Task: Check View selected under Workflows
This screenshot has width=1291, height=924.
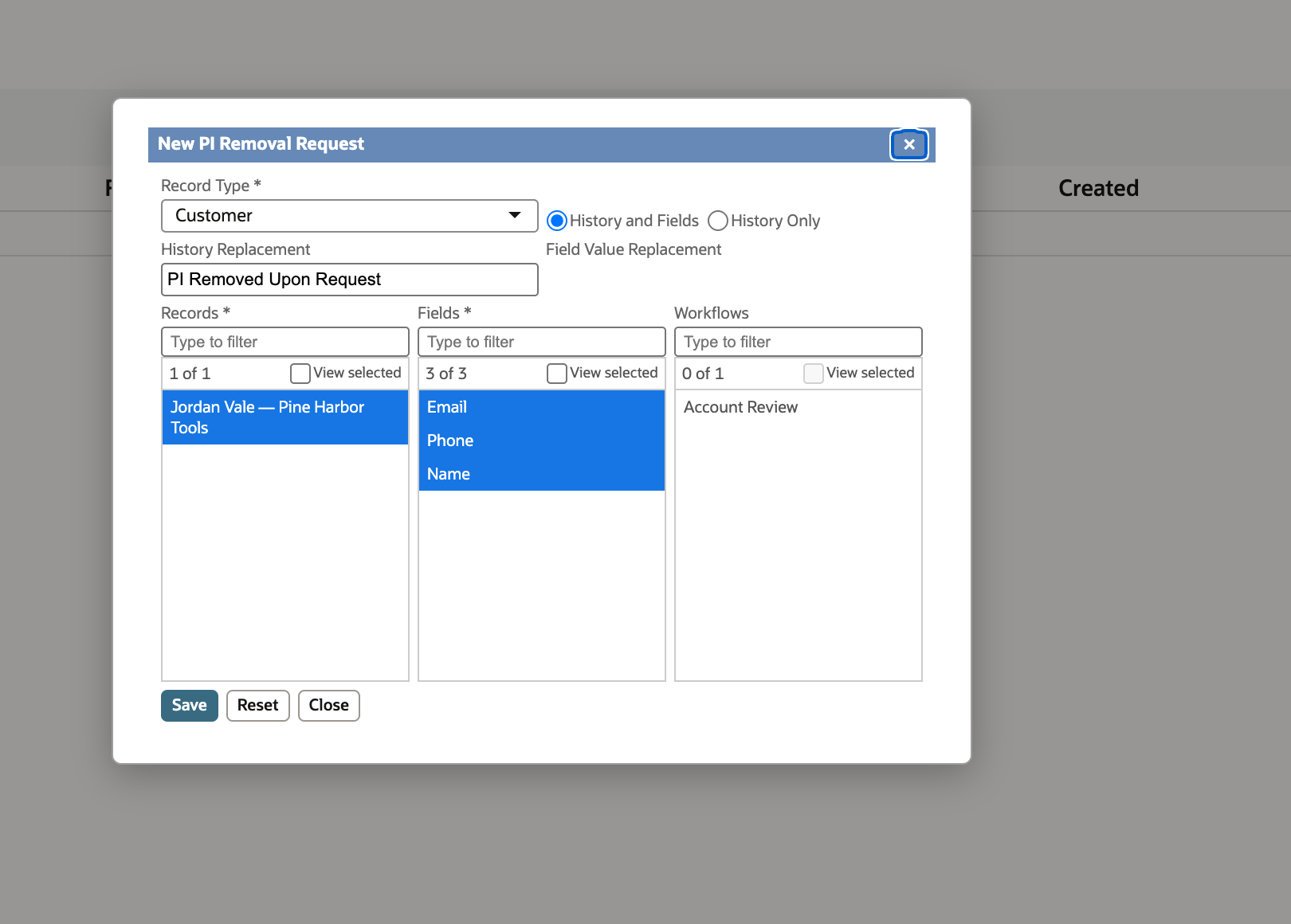Action: pyautogui.click(x=814, y=374)
